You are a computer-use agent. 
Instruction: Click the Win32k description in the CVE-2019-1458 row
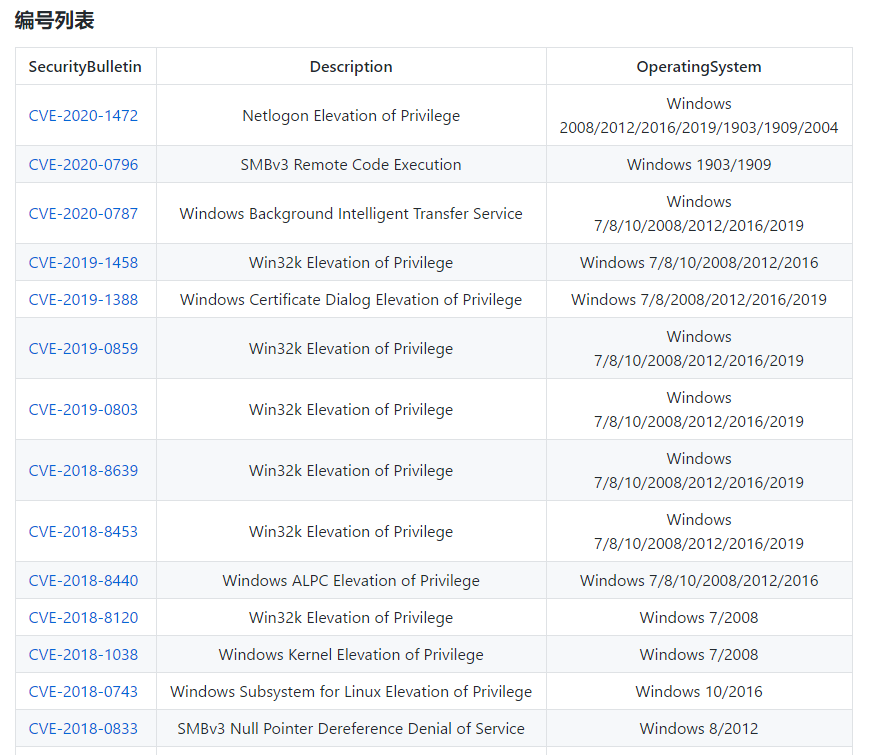click(x=351, y=263)
